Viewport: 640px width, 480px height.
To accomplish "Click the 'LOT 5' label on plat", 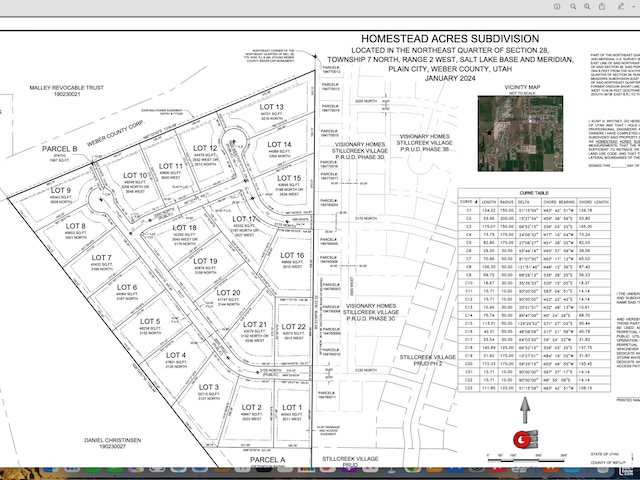I will coord(150,321).
